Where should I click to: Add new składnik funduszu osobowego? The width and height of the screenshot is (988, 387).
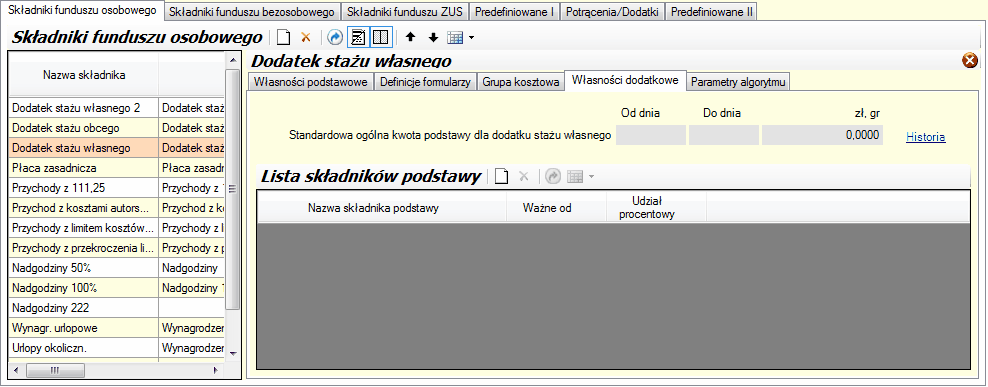284,38
